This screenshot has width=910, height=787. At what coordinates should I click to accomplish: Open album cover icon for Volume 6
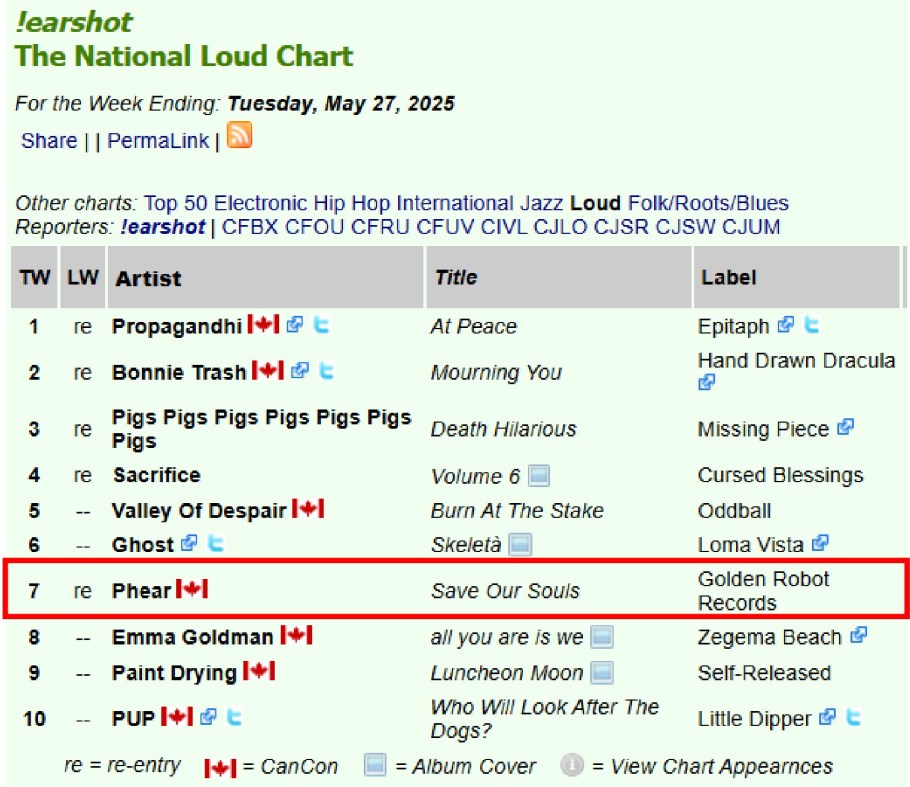[540, 476]
